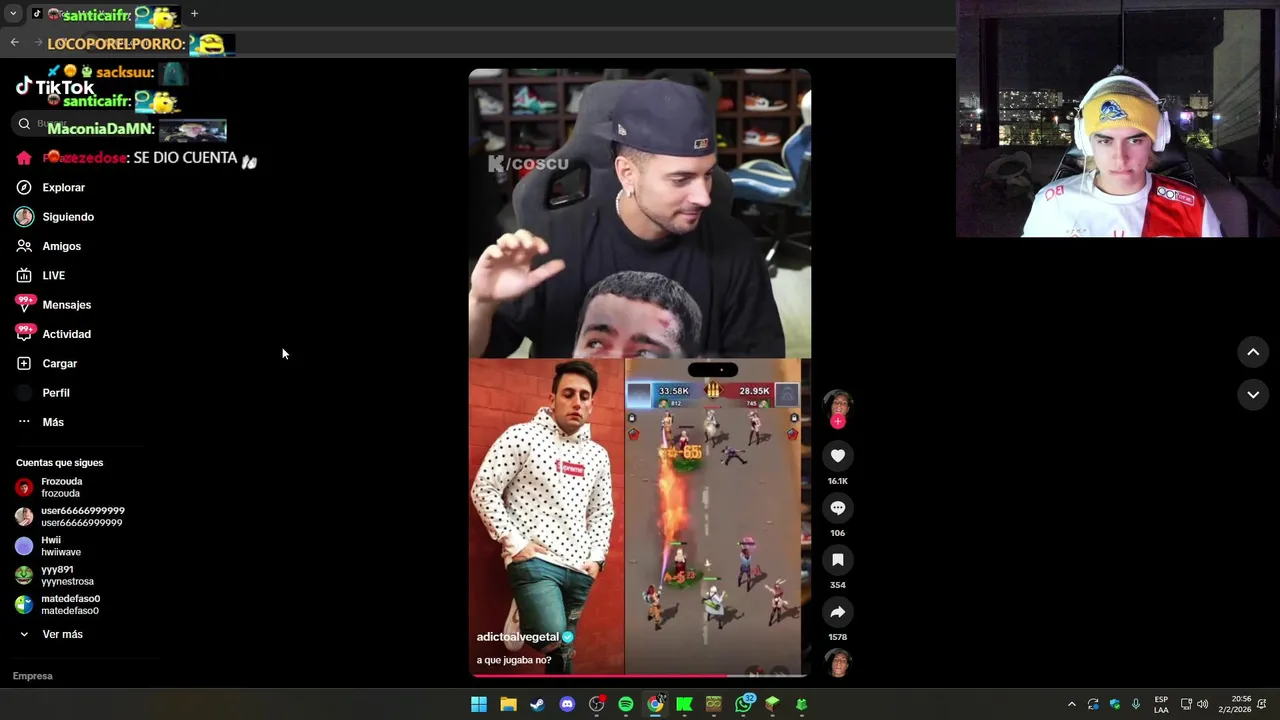Image resolution: width=1280 pixels, height=720 pixels.
Task: Open Actividad in the sidebar
Action: pos(67,334)
